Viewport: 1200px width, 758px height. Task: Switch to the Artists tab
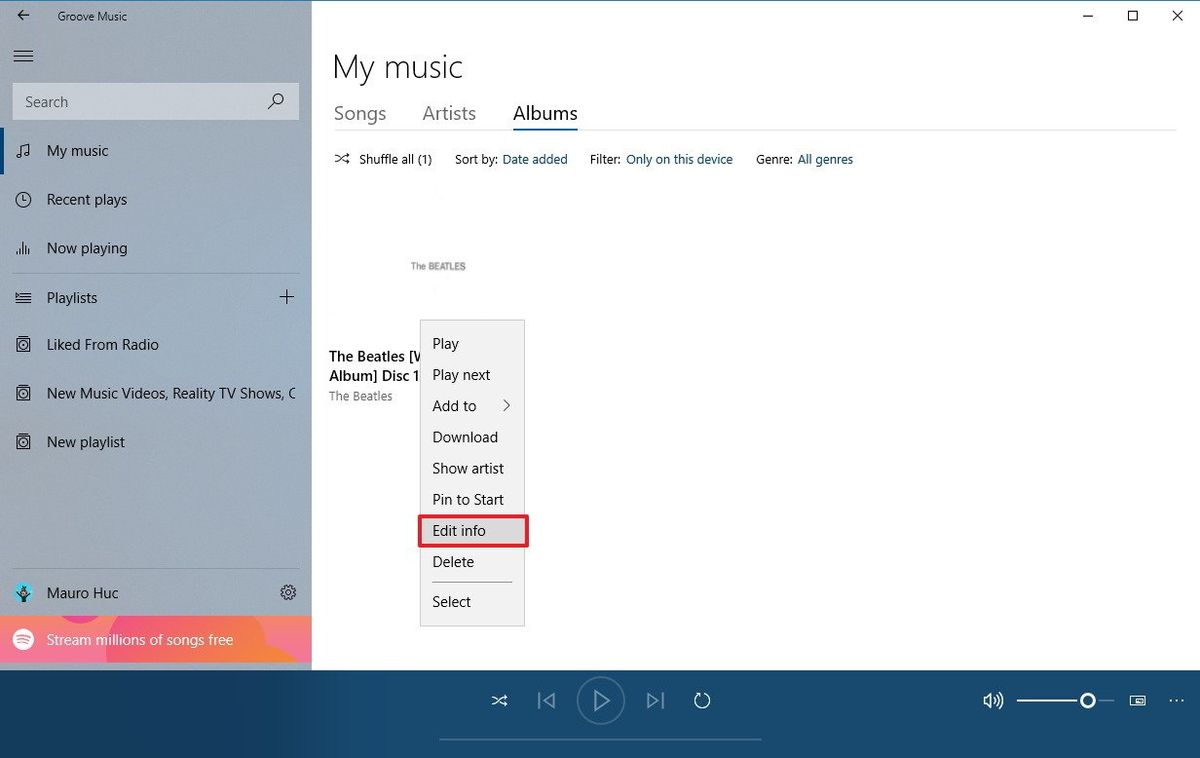pyautogui.click(x=448, y=113)
